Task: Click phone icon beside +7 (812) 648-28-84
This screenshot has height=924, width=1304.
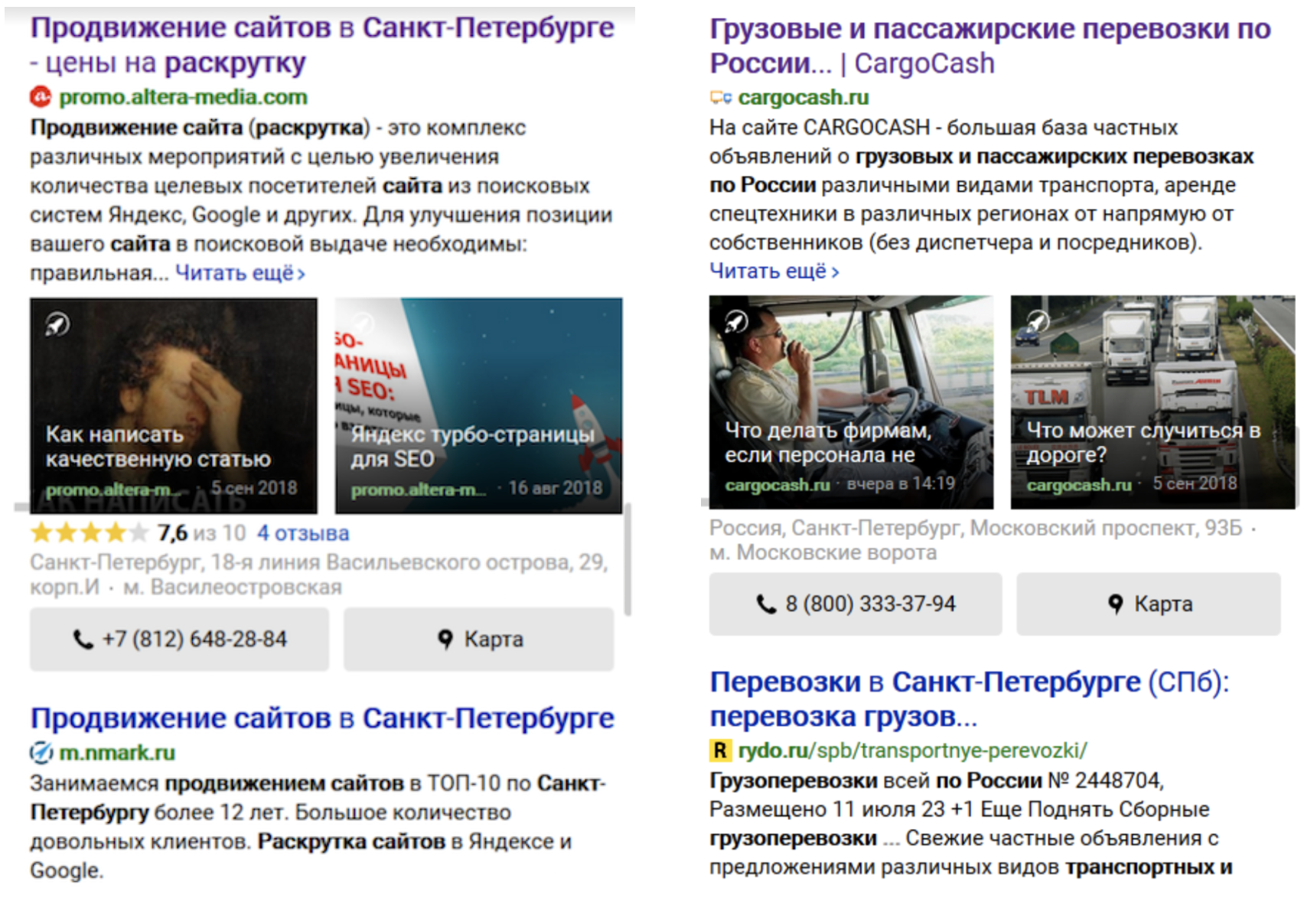Action: (83, 639)
